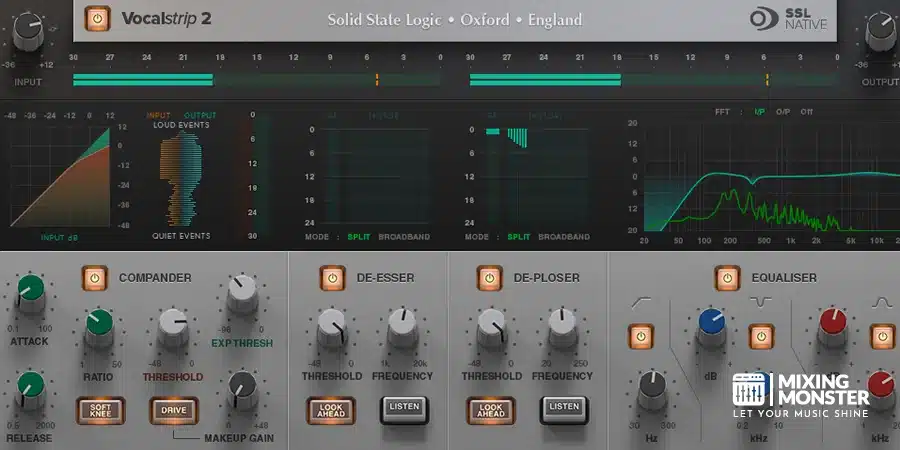Select BROADBAND mode for the De-Esser

(404, 236)
